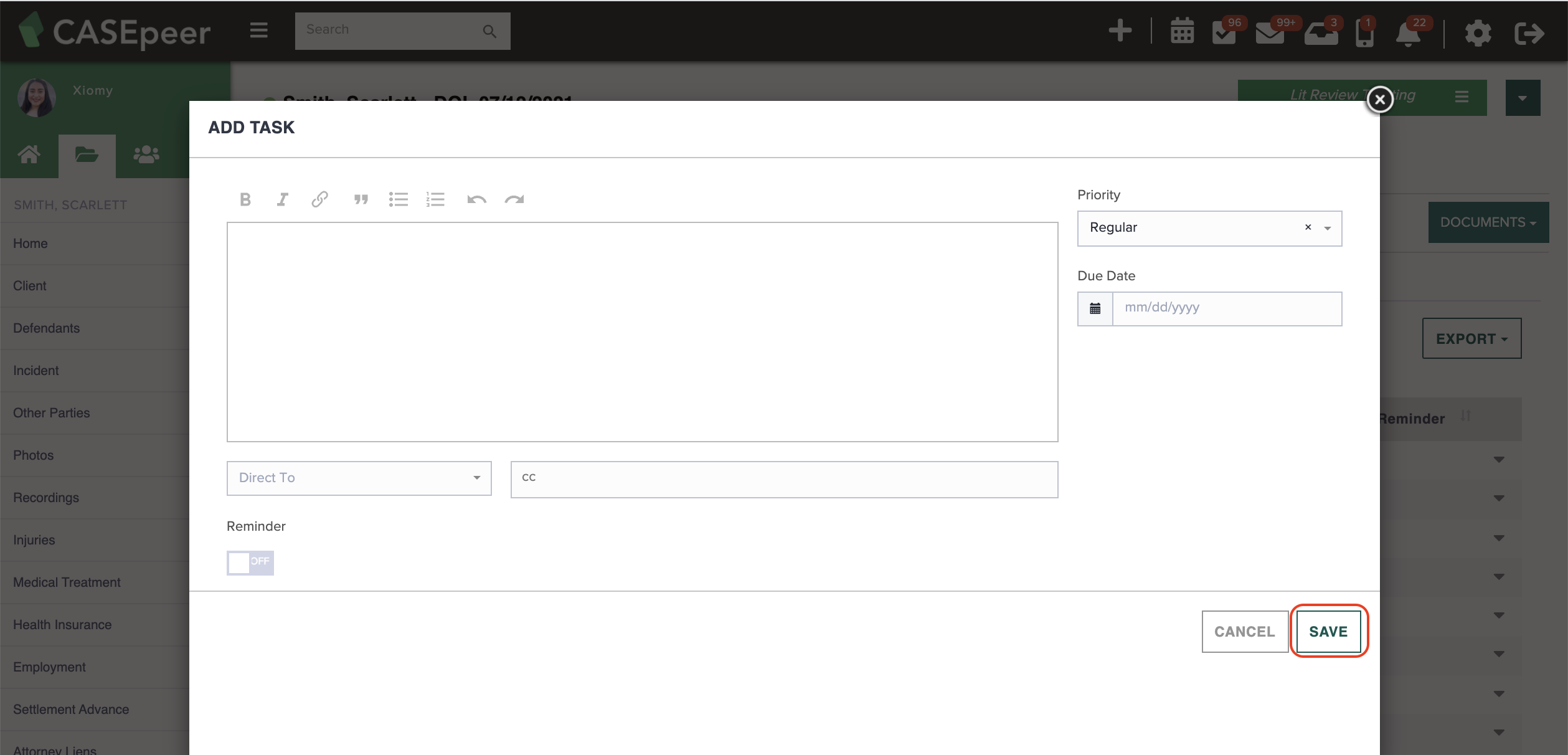Open Medical Treatment from the sidebar
1568x755 pixels.
pyautogui.click(x=67, y=582)
